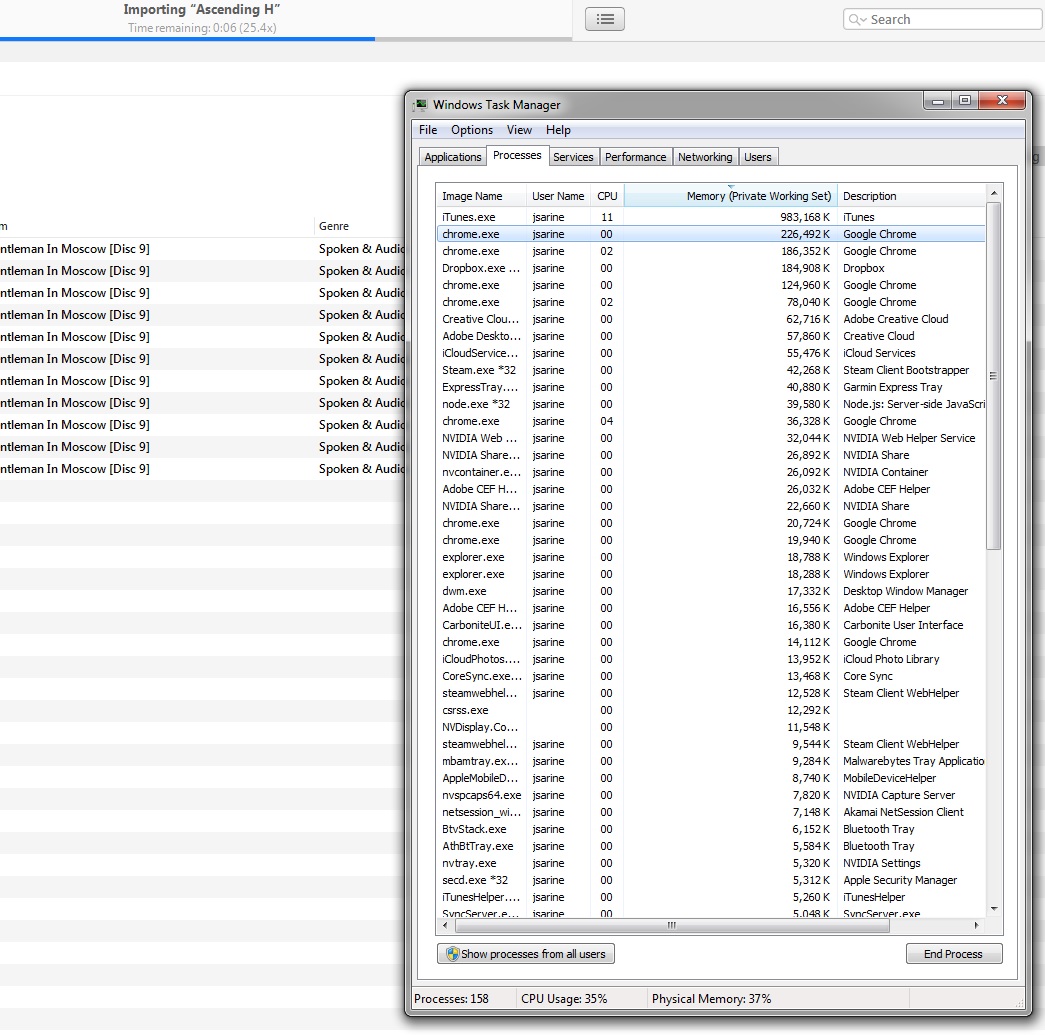
Task: Click the shield icon on Show processes button
Action: [x=453, y=954]
